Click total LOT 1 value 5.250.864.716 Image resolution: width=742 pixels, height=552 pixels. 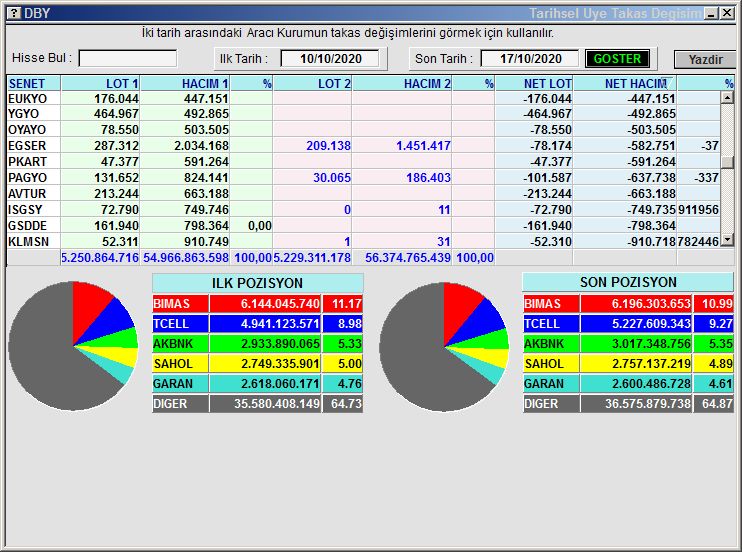coord(100,258)
